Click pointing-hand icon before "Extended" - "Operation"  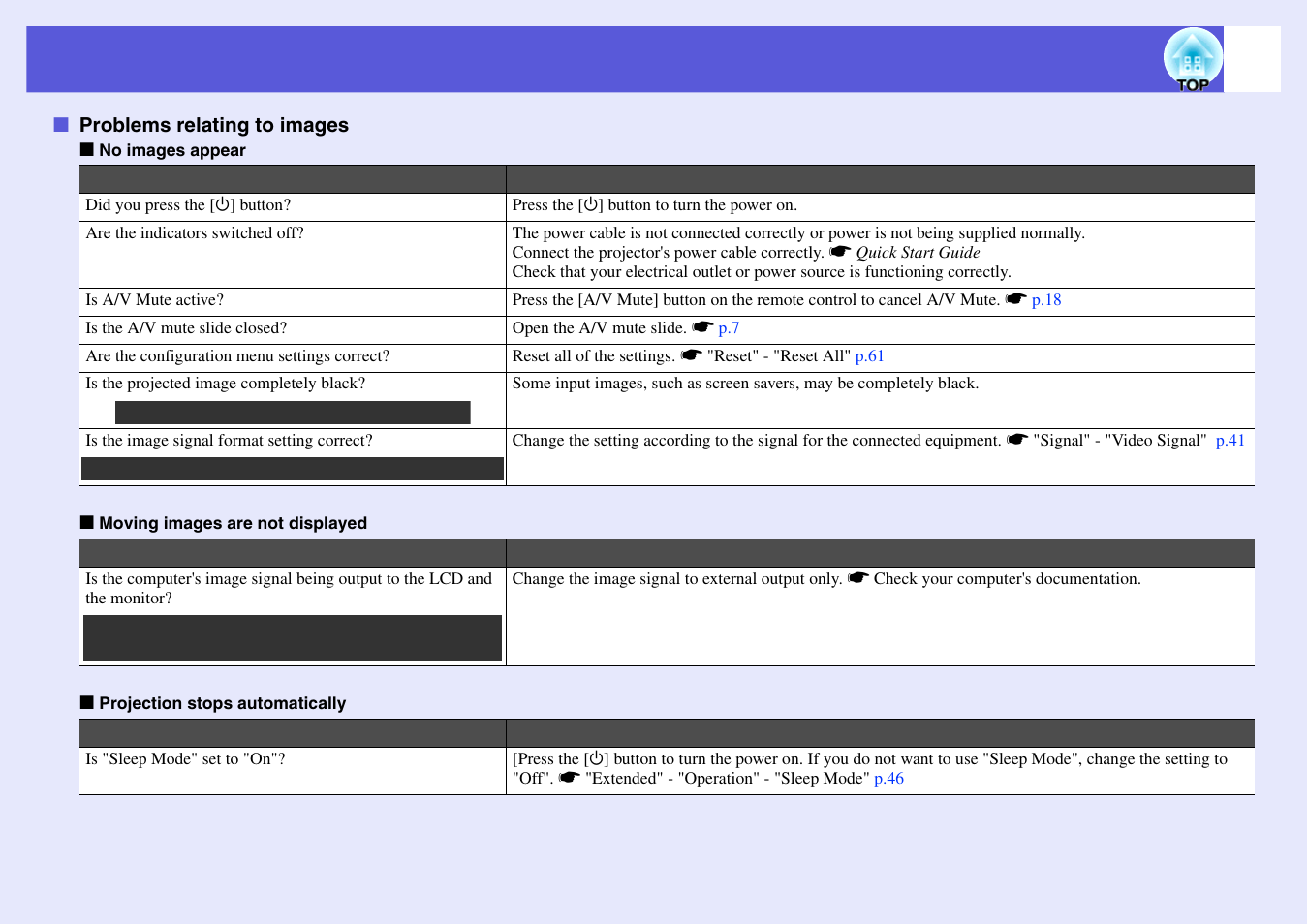click(x=570, y=778)
